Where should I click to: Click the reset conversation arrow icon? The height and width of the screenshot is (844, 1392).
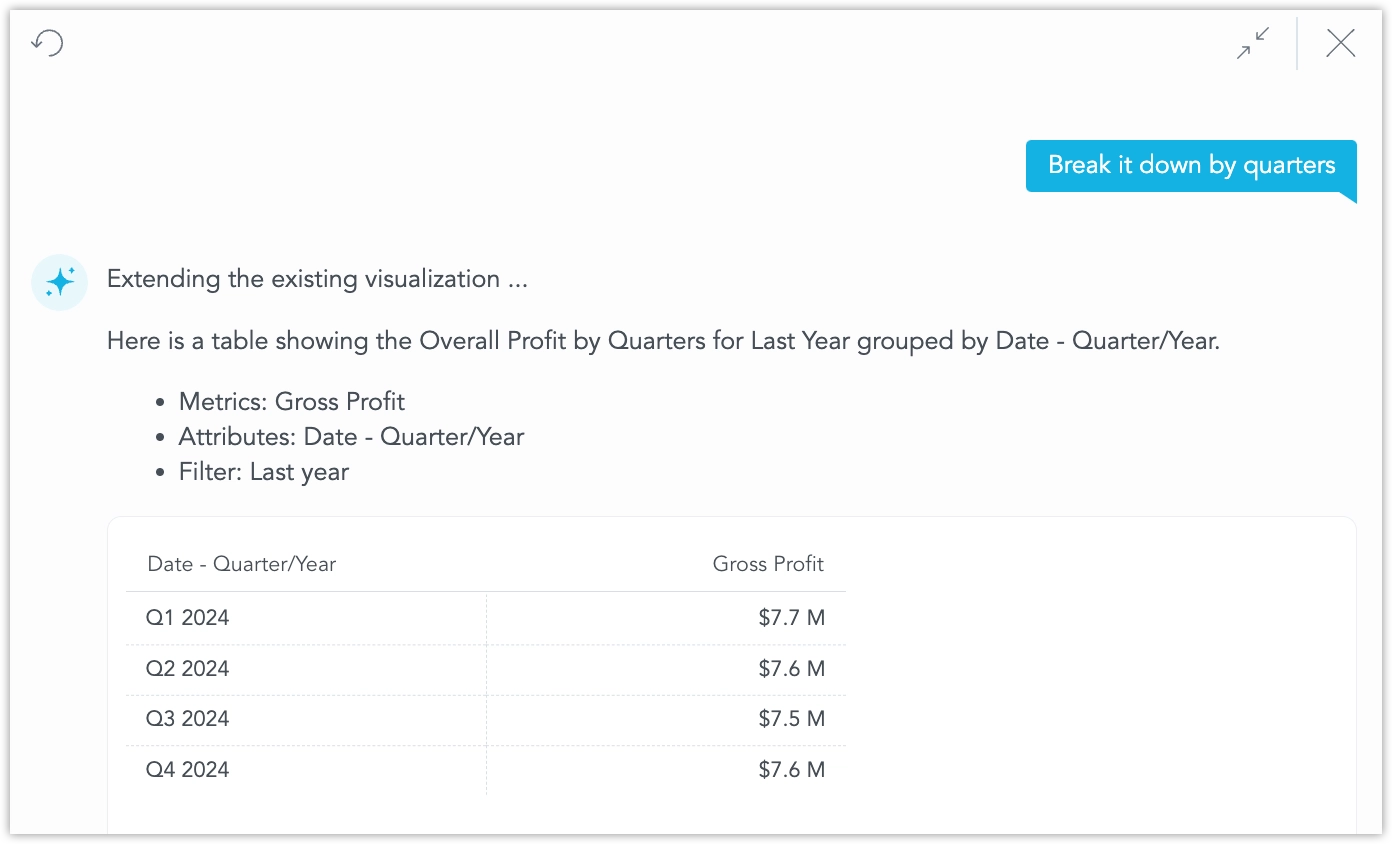pyautogui.click(x=47, y=43)
